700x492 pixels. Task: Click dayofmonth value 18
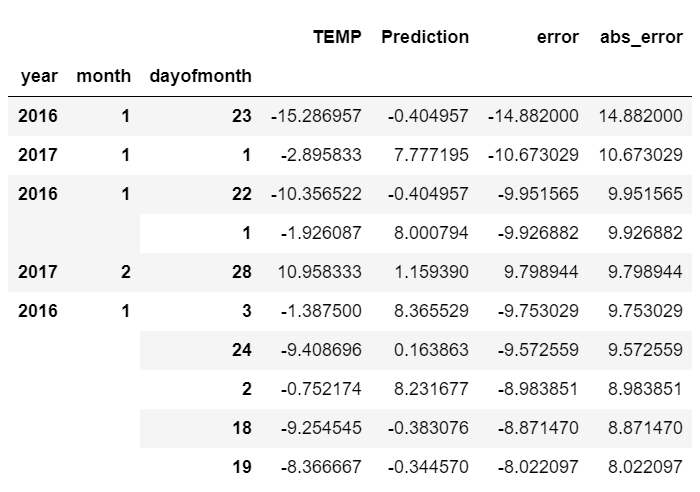pos(241,428)
